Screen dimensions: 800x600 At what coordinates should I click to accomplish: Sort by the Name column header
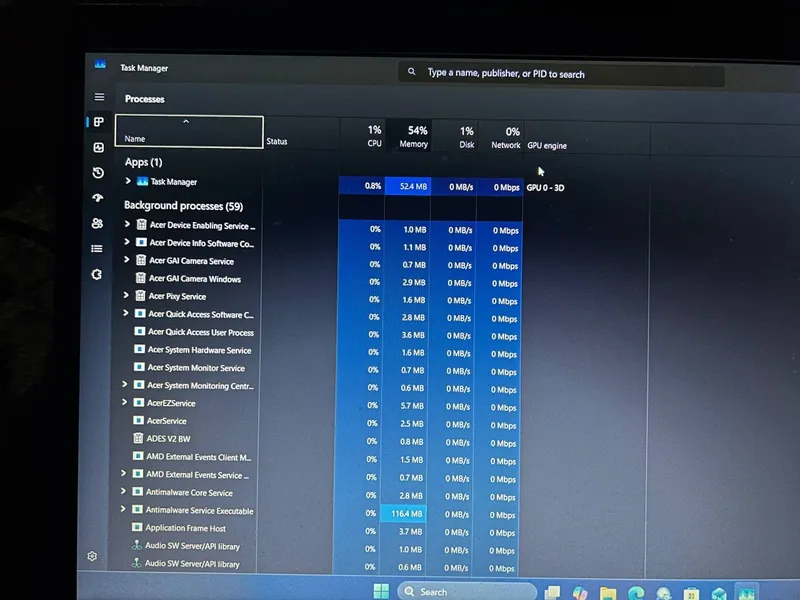pos(189,132)
